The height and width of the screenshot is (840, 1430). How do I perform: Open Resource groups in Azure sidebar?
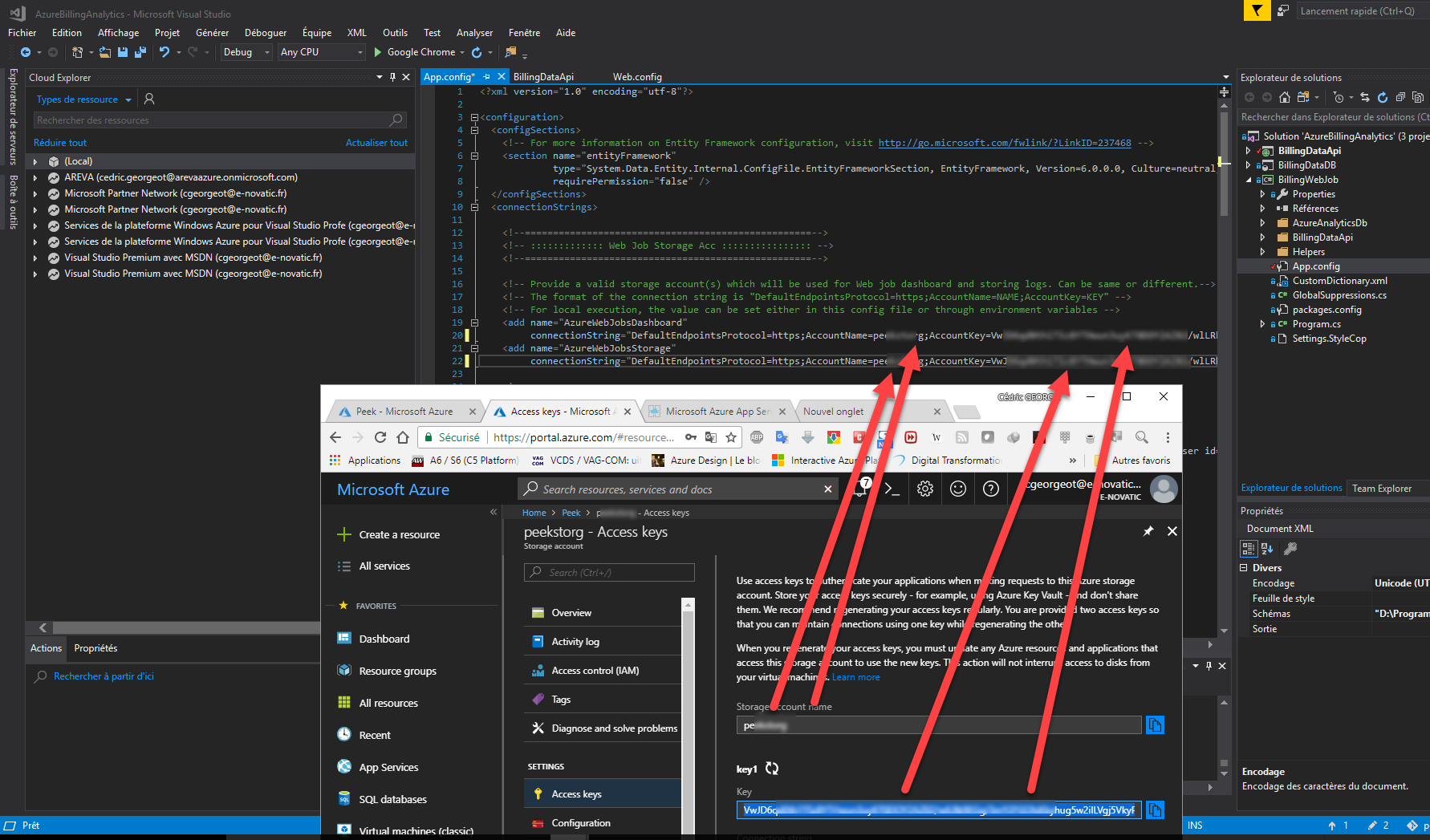click(397, 671)
